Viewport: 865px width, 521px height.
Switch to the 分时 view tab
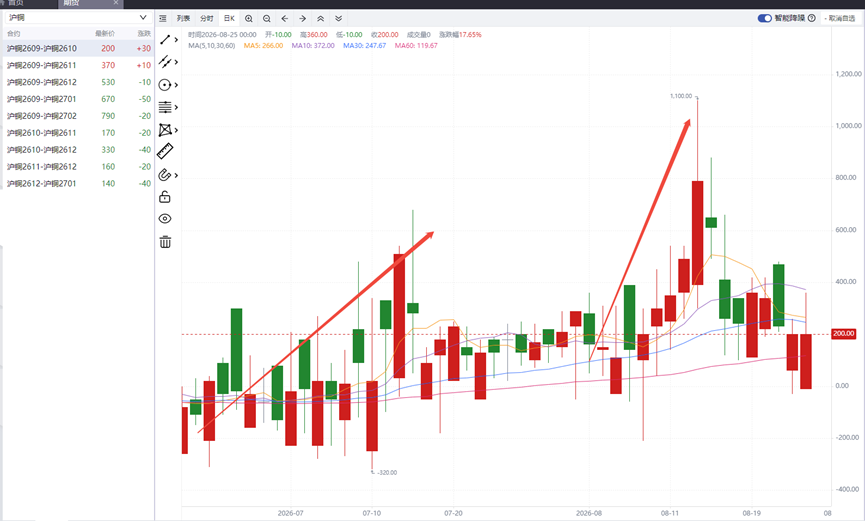(x=207, y=19)
